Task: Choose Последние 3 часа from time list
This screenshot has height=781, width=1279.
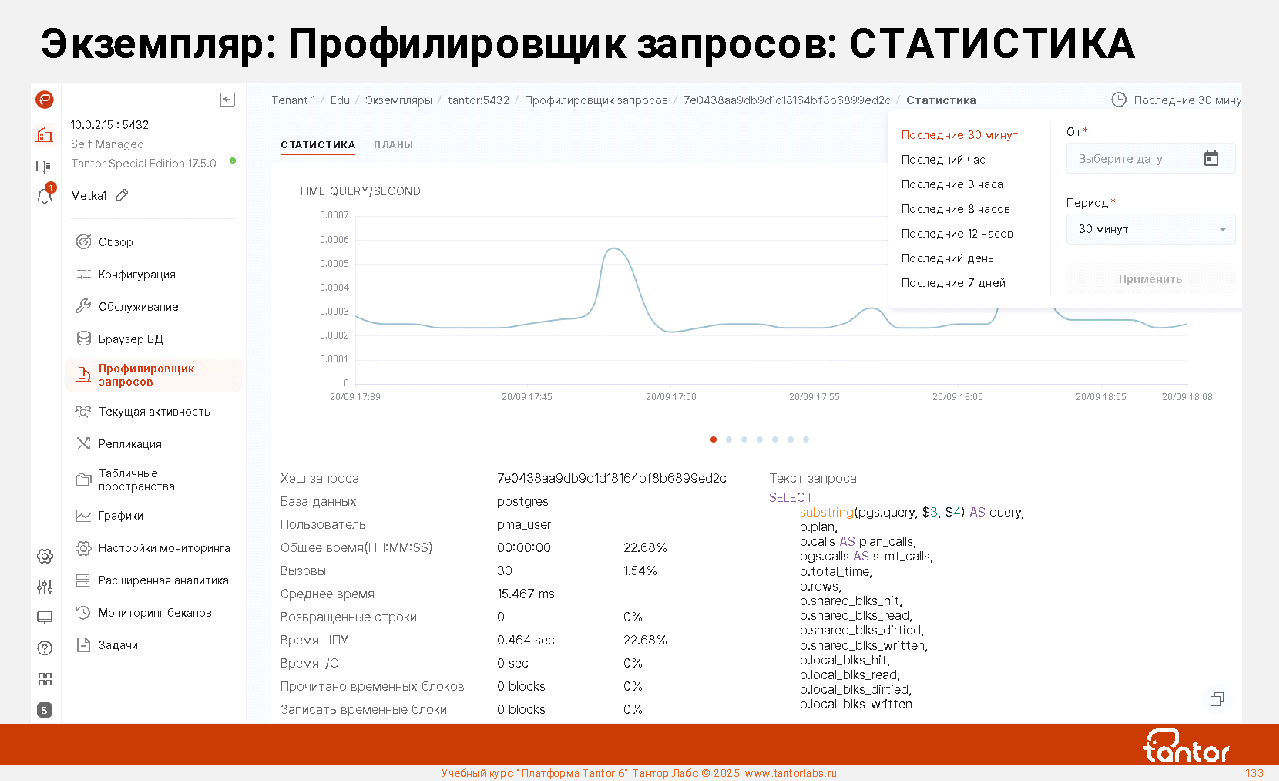Action: pos(952,184)
